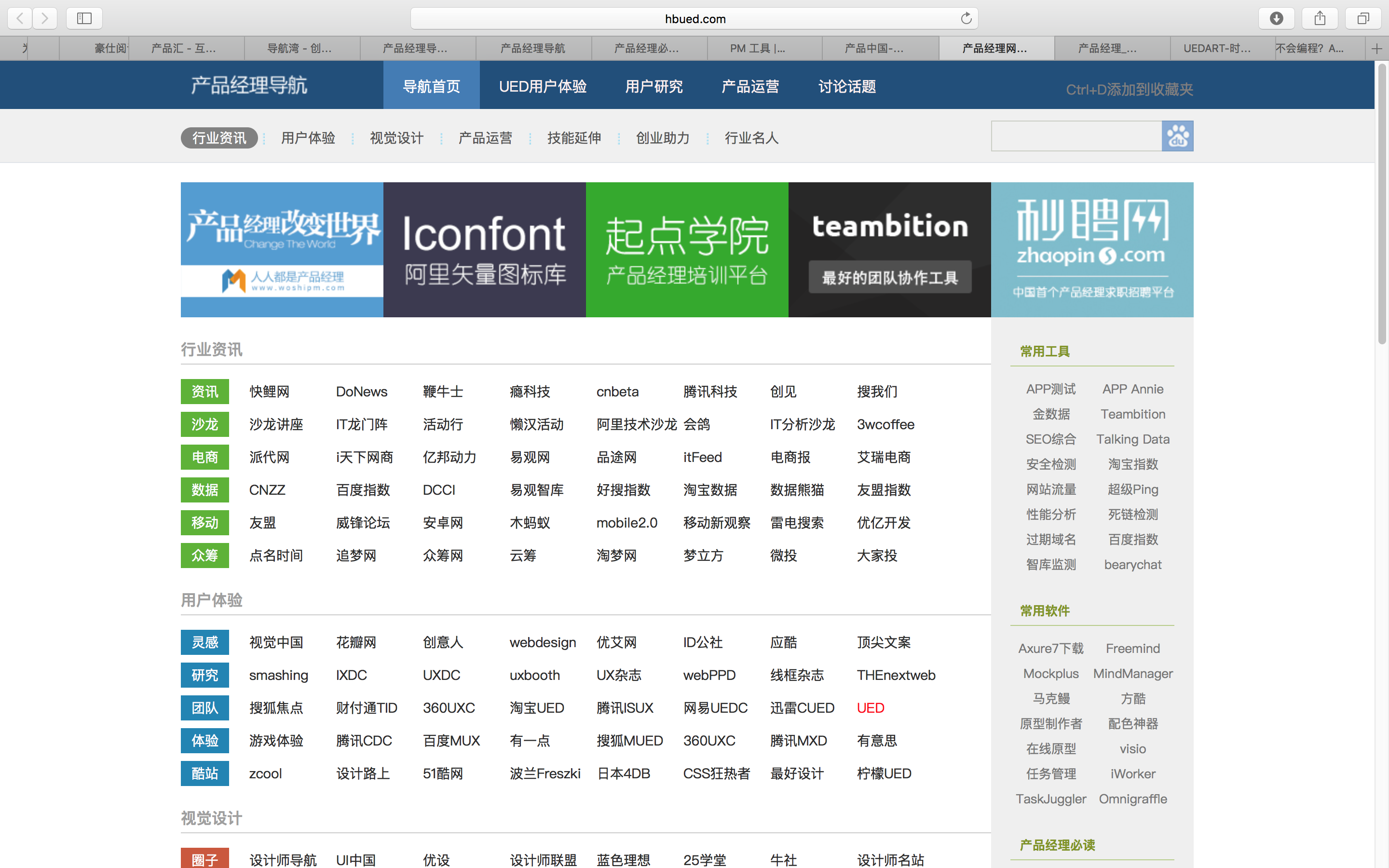Select the 创业助力 sub-navigation link

pyautogui.click(x=662, y=138)
